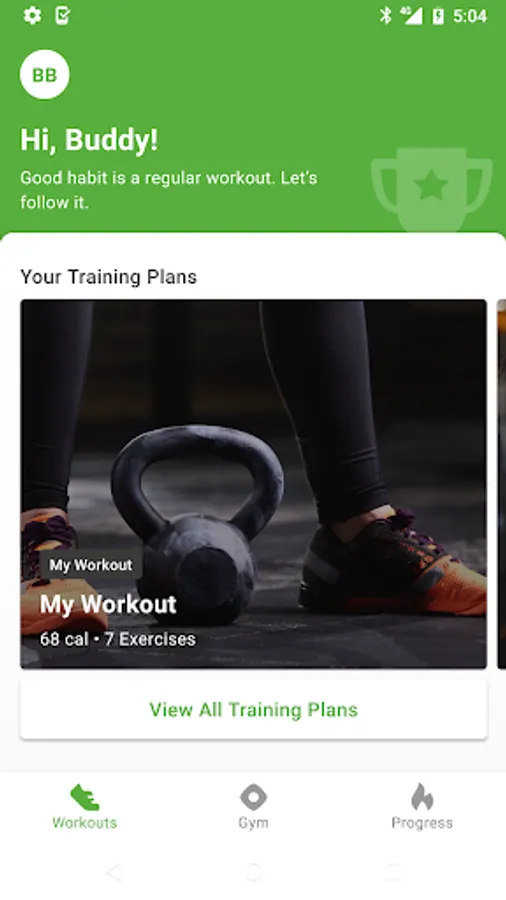Tap the battery status icon
Screen dimensions: 506x900
point(438,15)
